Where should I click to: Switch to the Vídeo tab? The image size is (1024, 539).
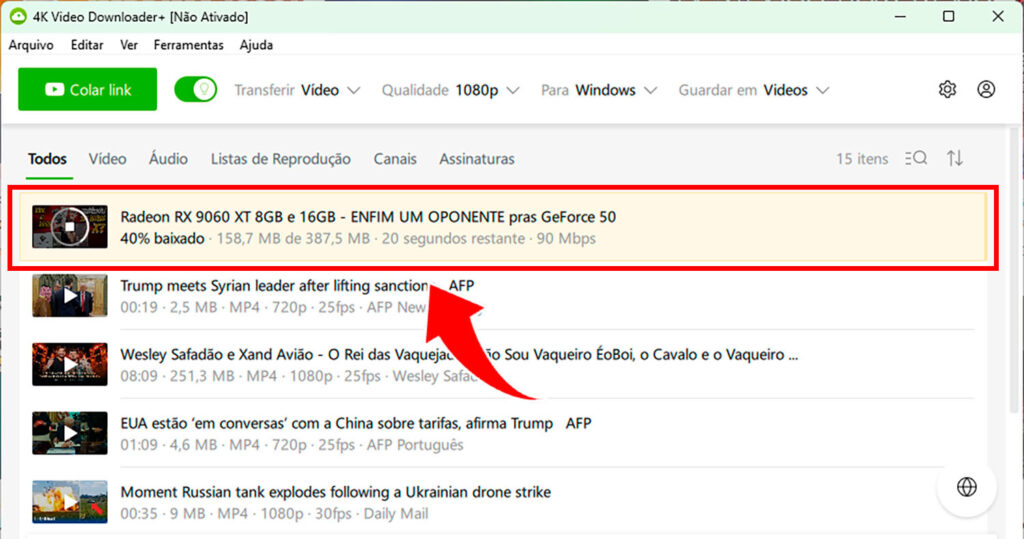(107, 159)
